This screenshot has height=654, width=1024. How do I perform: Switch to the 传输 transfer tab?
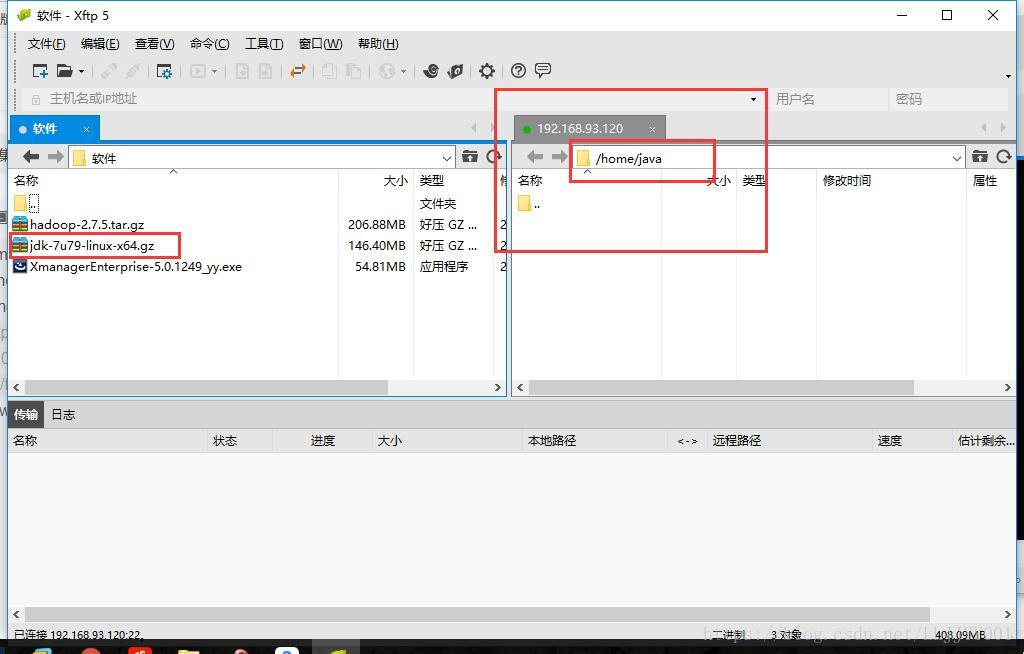26,414
